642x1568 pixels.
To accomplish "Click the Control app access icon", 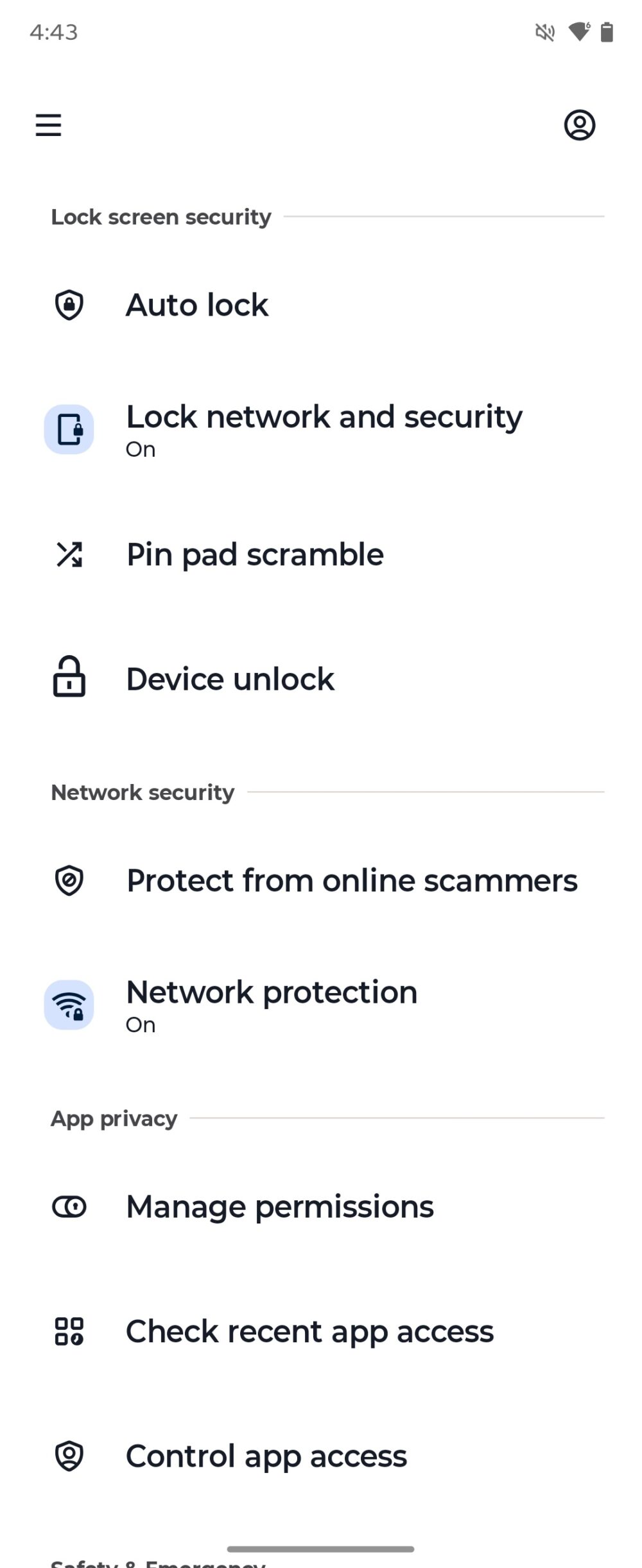I will pos(69,1456).
